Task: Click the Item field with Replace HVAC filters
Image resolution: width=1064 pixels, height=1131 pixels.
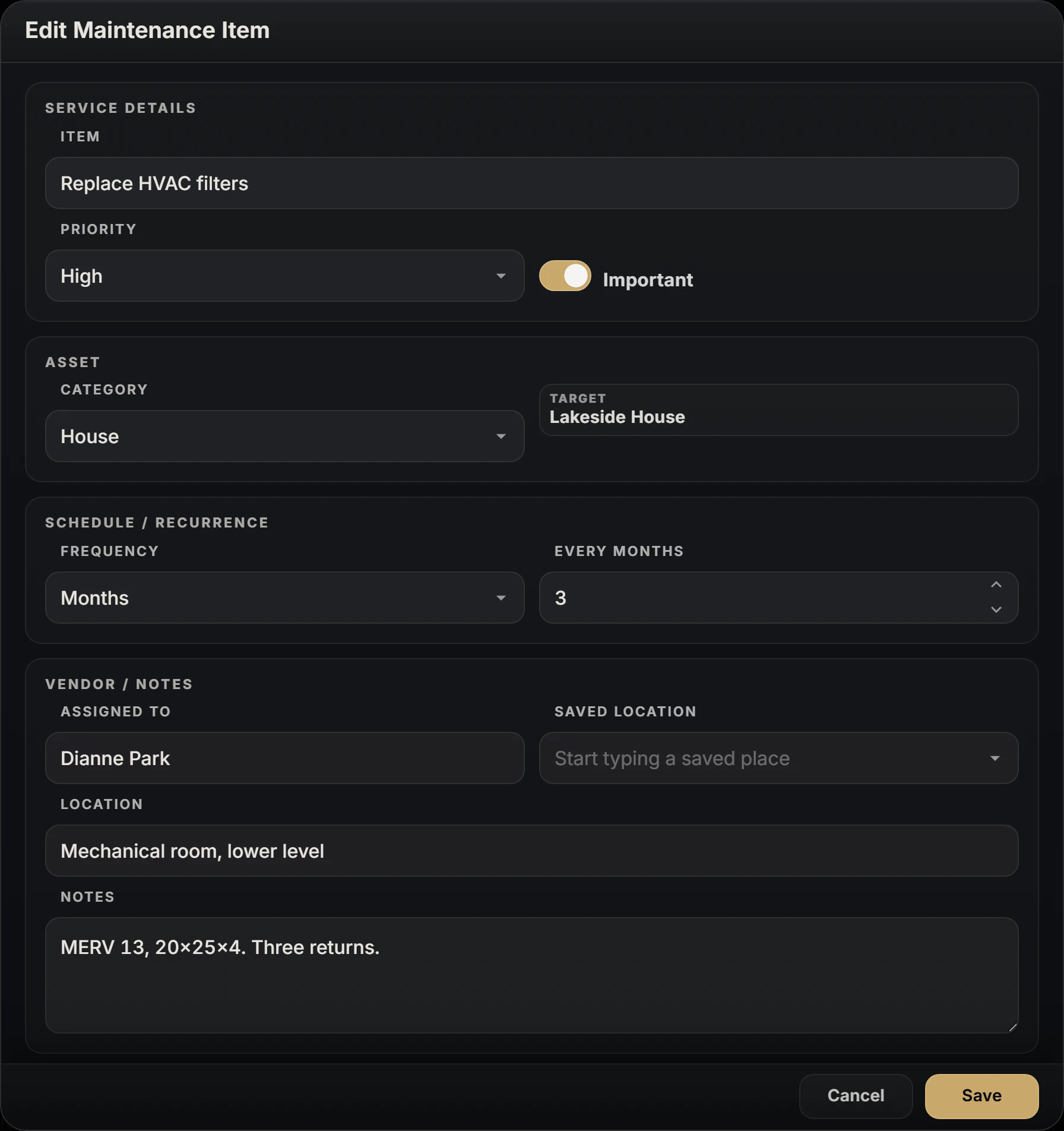Action: (x=531, y=183)
